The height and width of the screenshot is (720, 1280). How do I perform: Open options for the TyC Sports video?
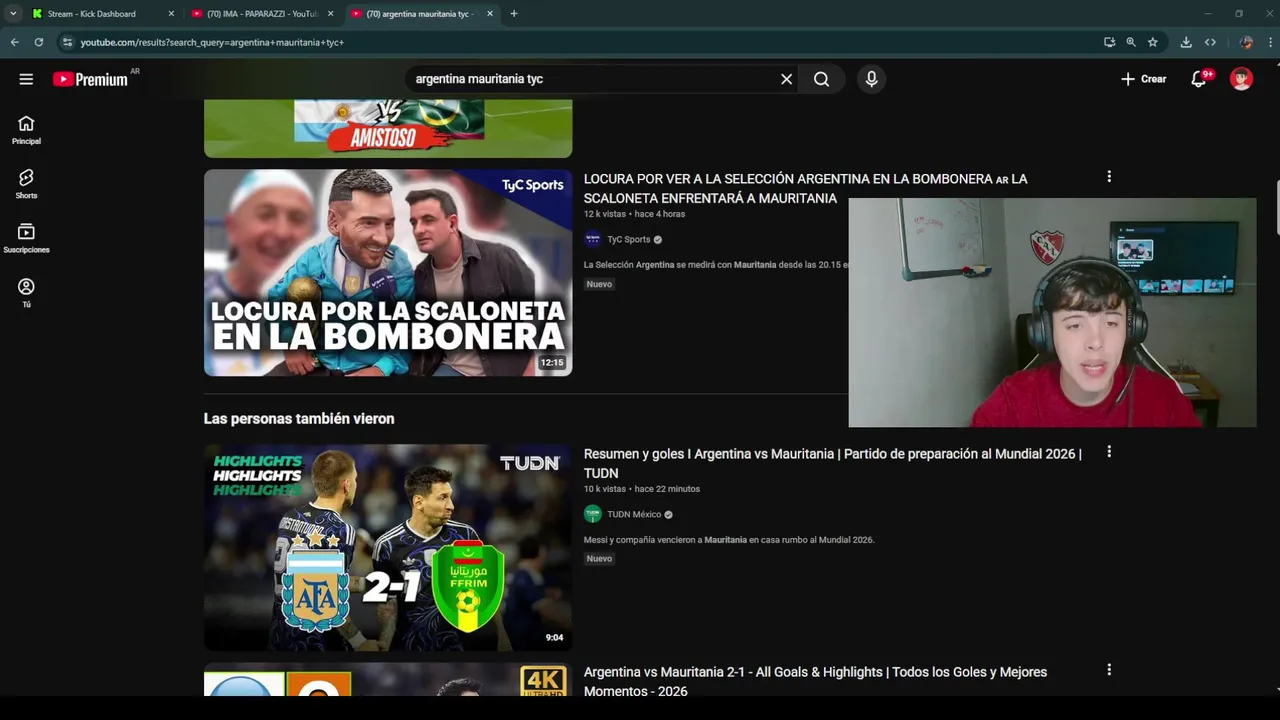(x=1108, y=177)
